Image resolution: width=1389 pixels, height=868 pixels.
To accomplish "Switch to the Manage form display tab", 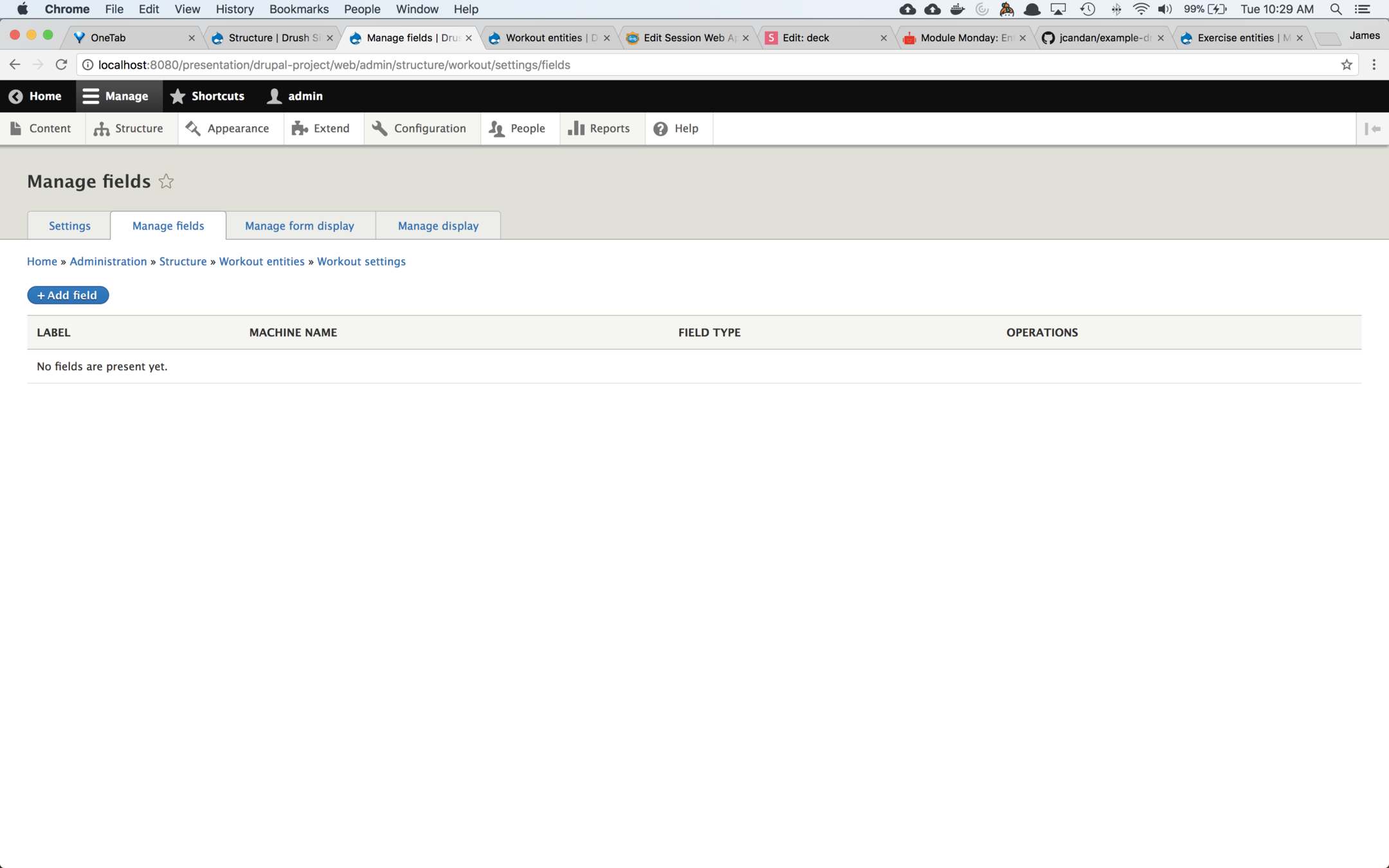I will point(299,226).
